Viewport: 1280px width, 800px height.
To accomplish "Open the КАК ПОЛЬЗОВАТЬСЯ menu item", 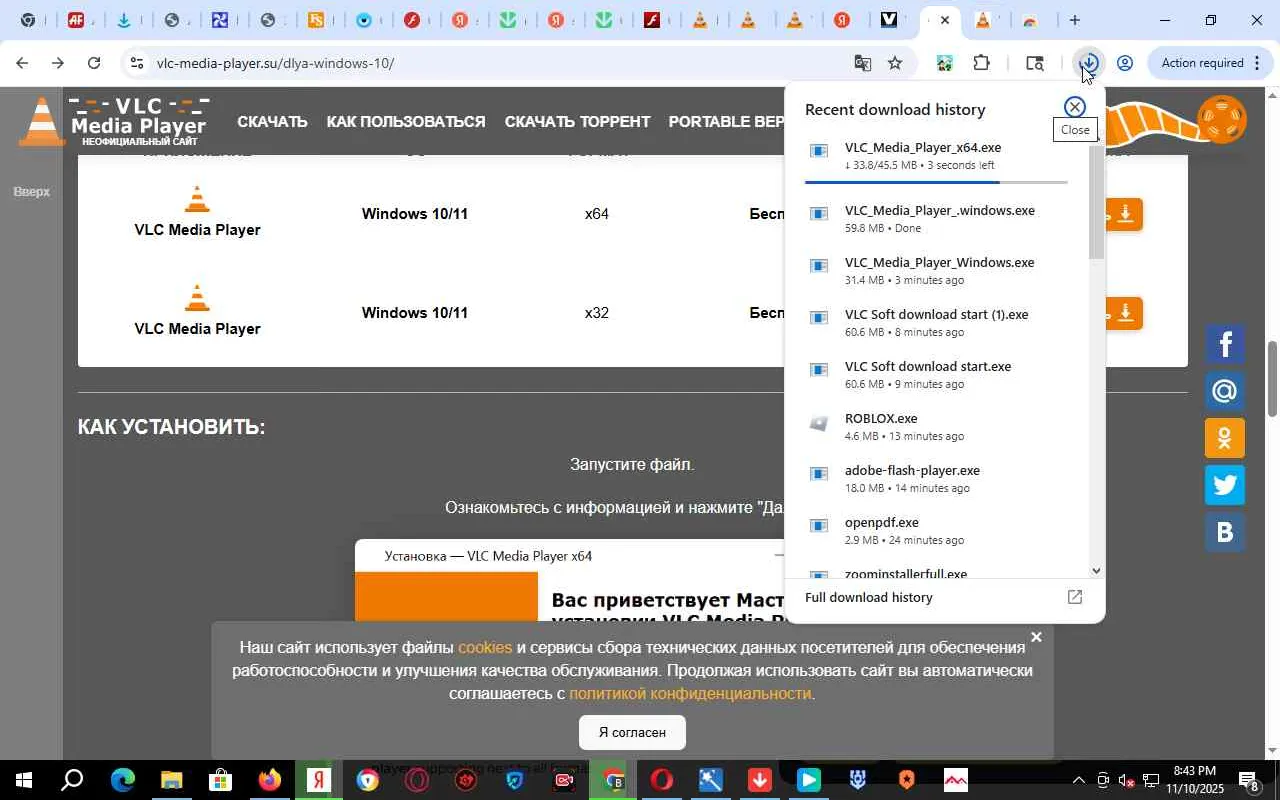I will click(406, 122).
